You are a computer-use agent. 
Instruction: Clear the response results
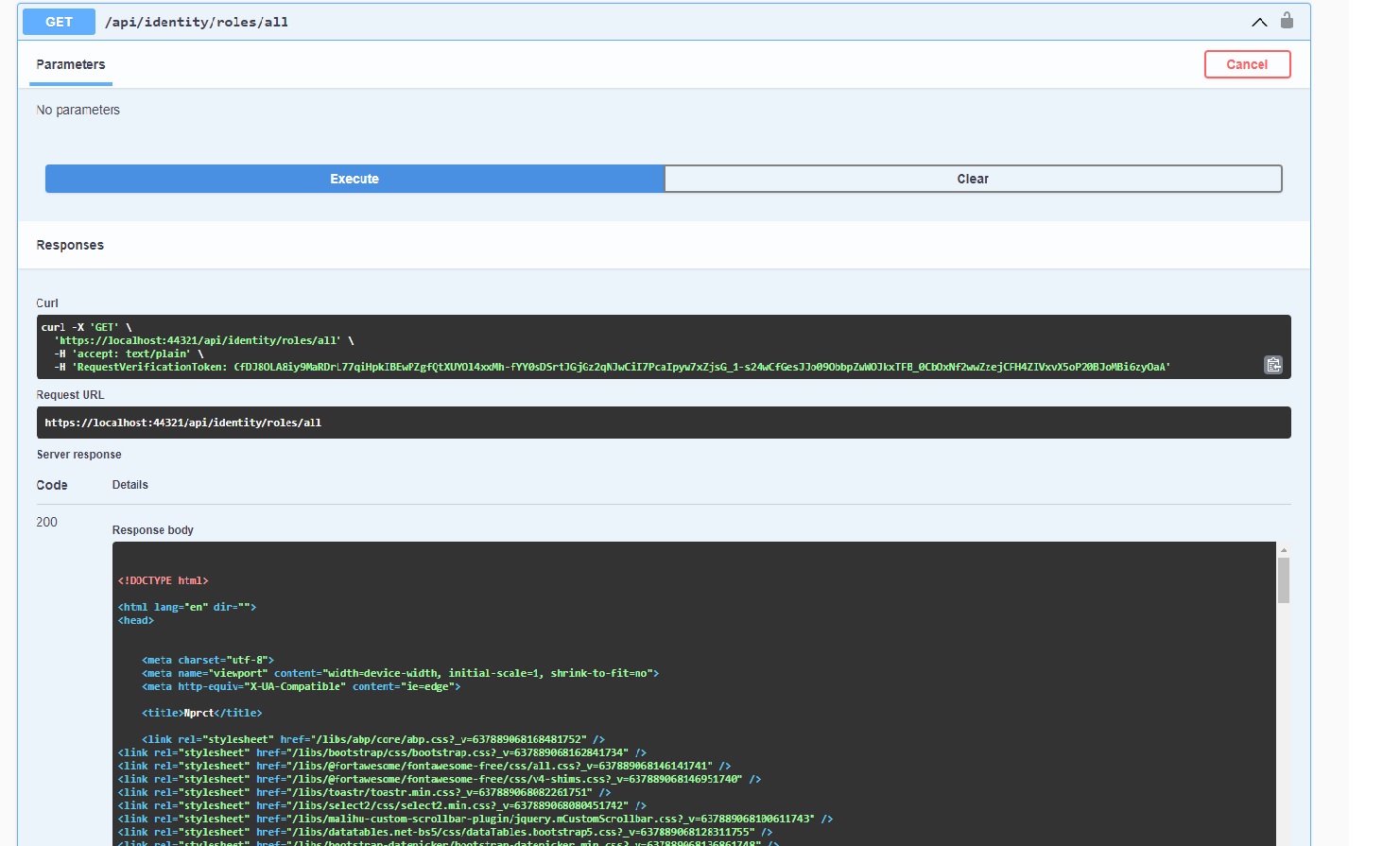(973, 179)
